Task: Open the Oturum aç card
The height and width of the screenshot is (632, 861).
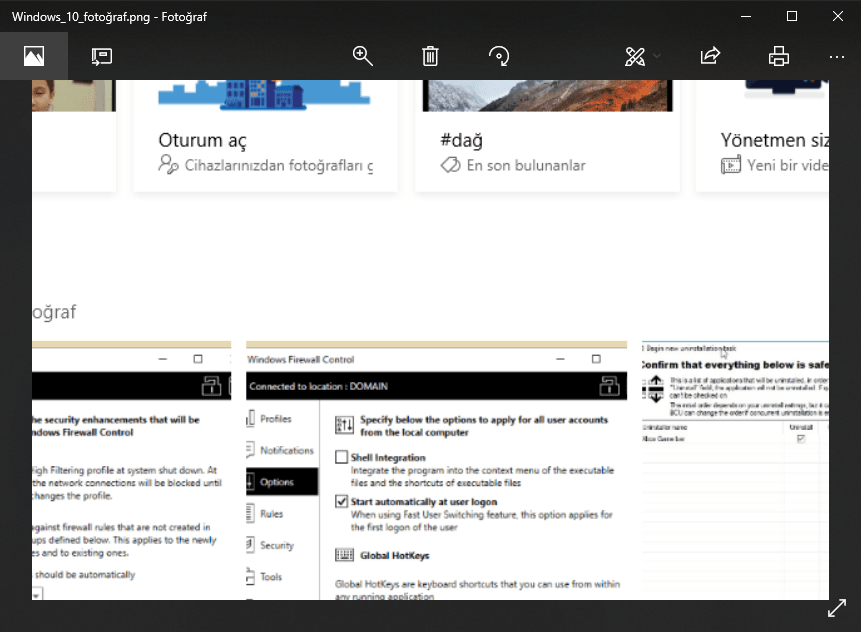Action: [x=265, y=136]
